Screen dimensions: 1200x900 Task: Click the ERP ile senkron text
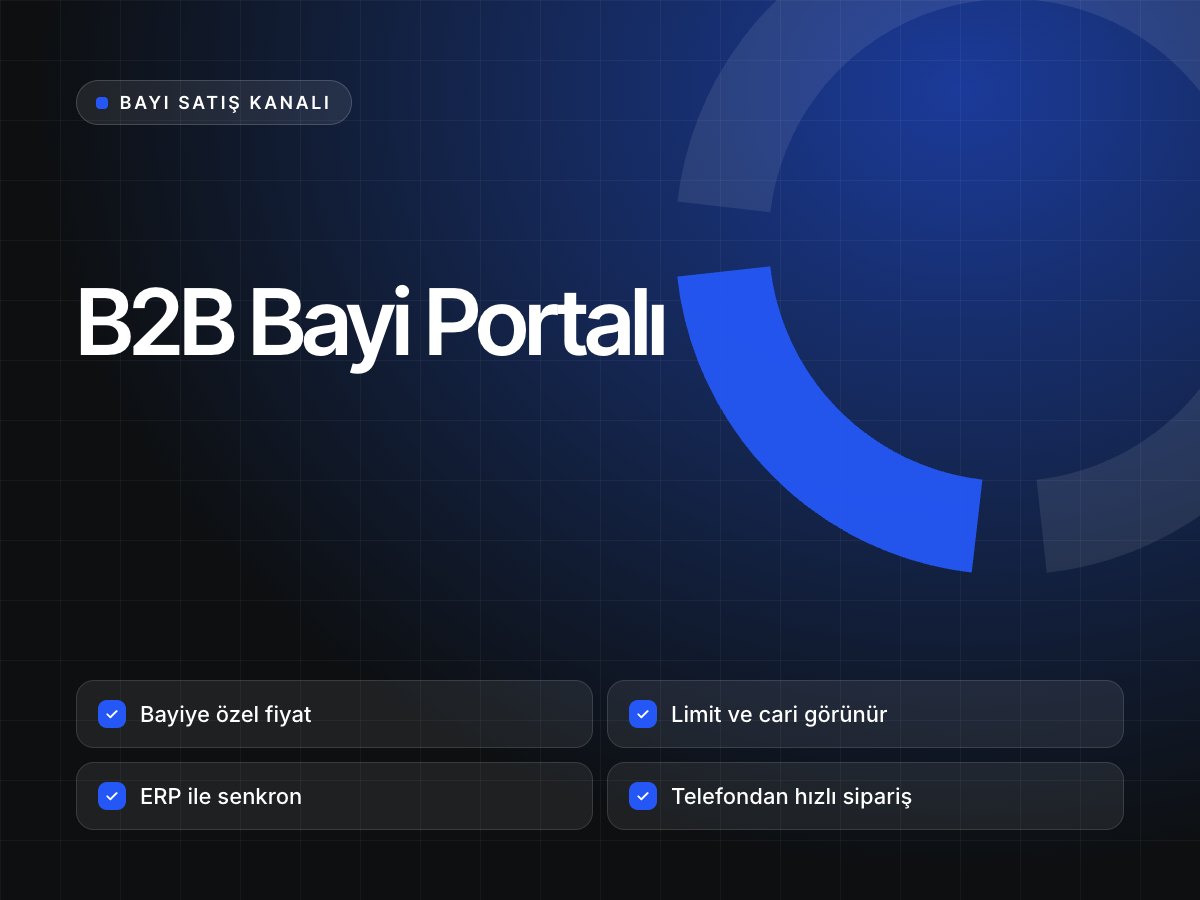(x=221, y=797)
